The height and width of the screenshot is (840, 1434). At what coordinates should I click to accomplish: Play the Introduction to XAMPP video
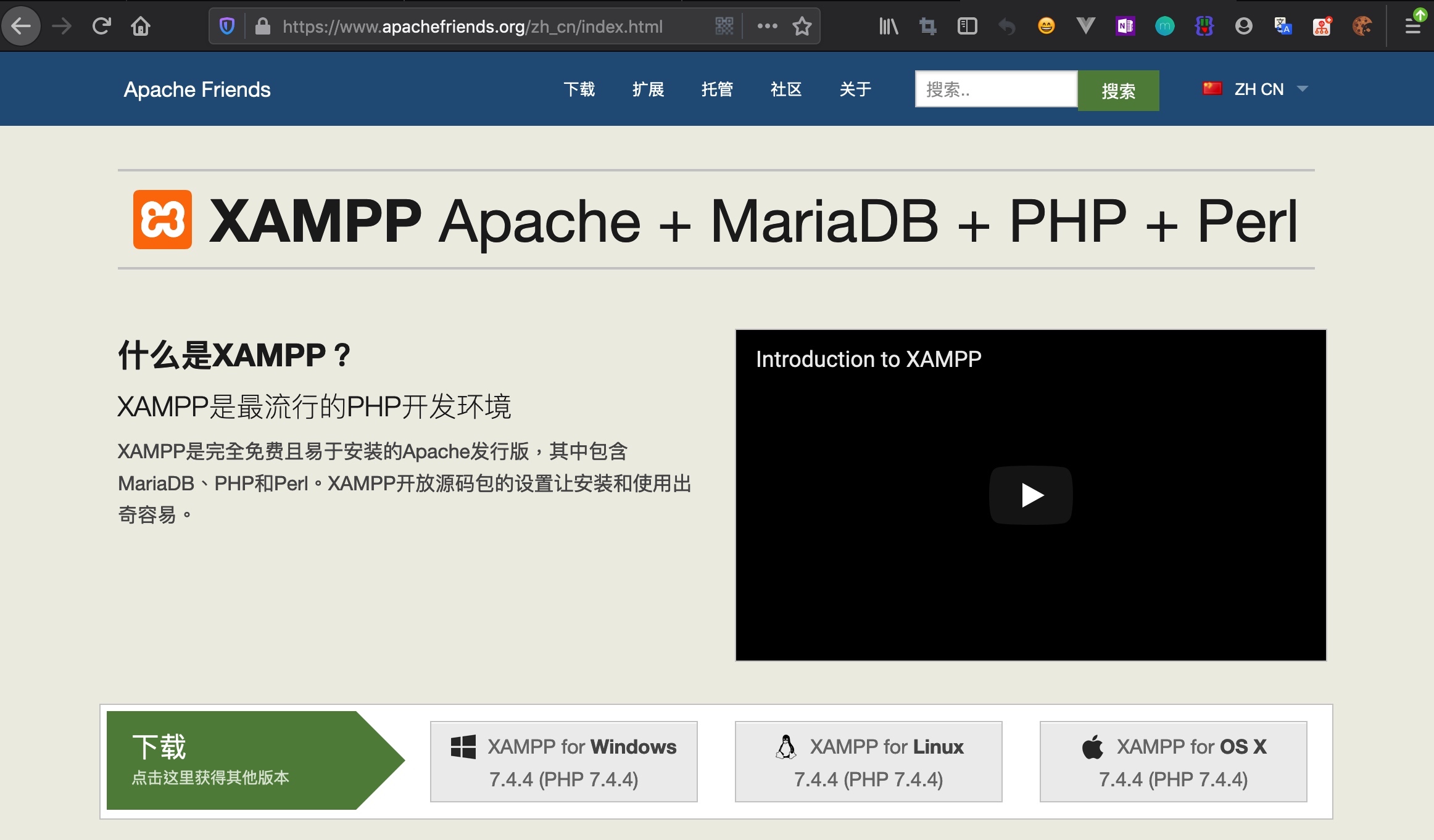coord(1030,495)
